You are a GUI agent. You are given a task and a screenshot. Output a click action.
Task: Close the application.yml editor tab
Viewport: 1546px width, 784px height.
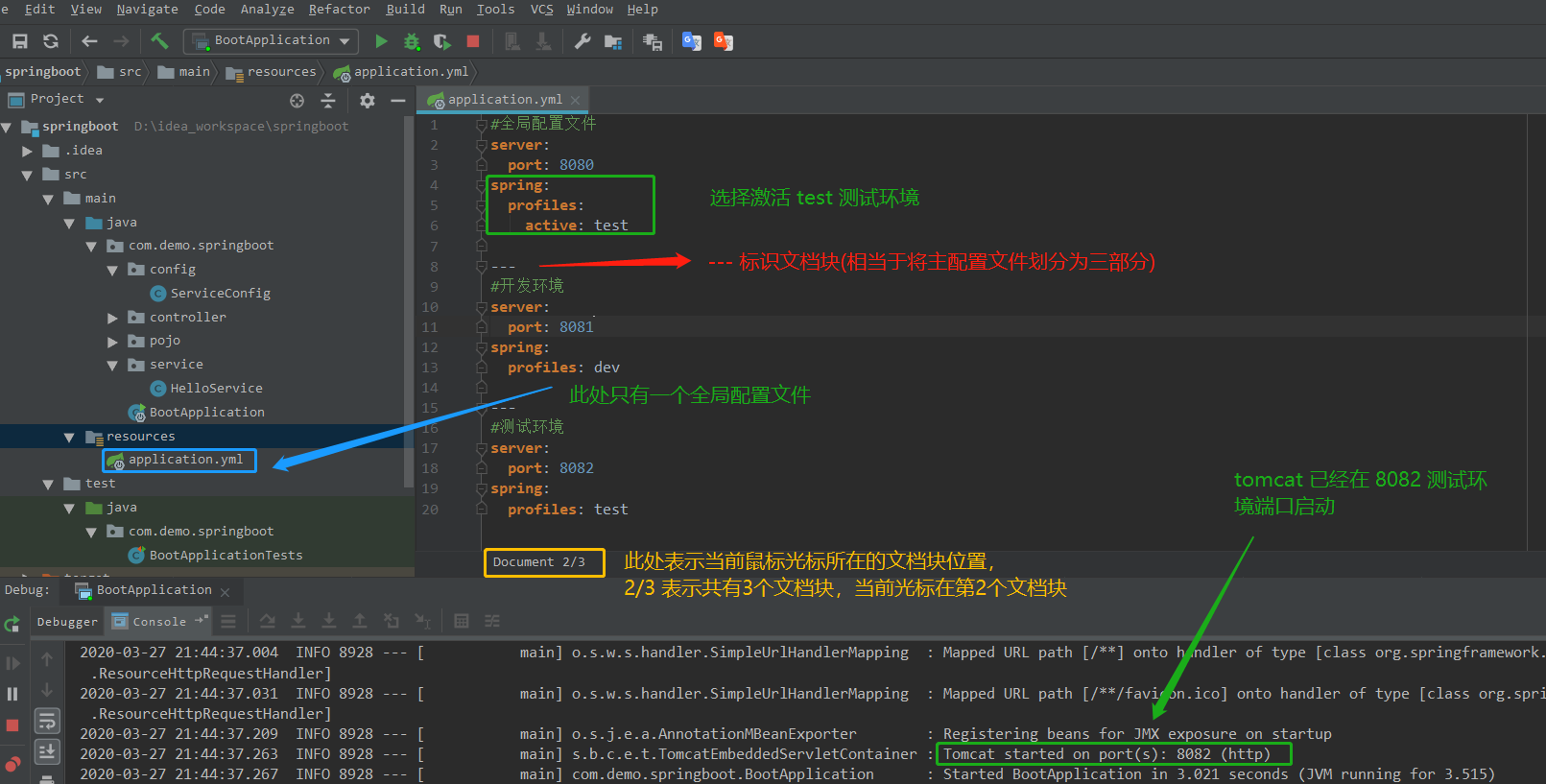[575, 100]
